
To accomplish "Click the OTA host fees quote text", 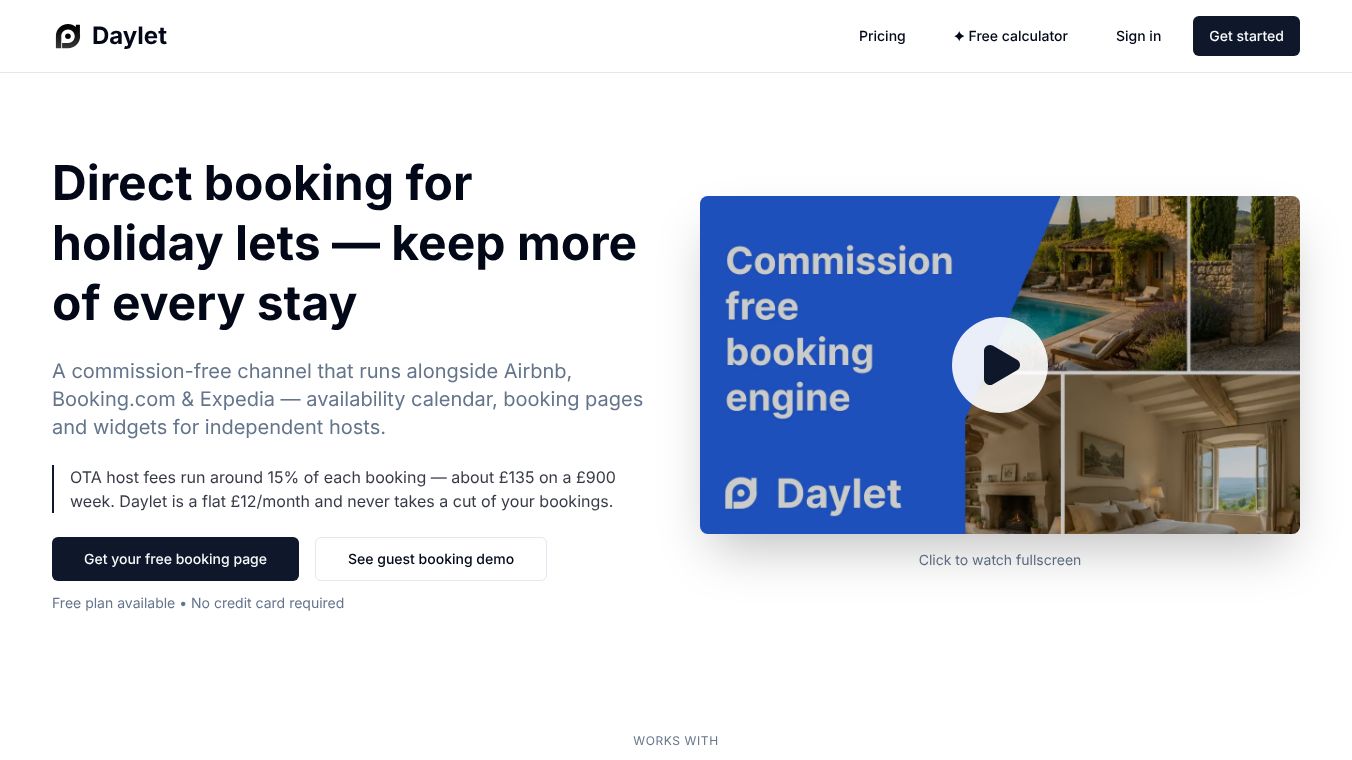I will tap(342, 489).
